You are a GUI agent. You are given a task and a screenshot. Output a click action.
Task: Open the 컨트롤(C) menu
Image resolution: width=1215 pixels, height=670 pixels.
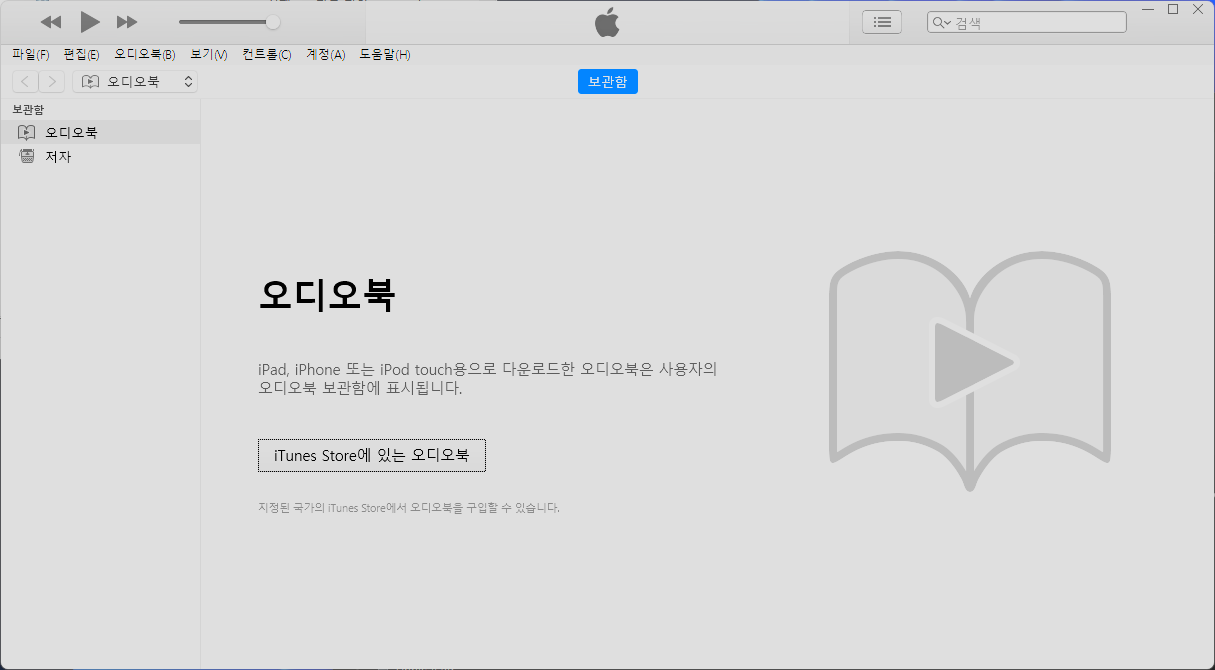(x=267, y=54)
